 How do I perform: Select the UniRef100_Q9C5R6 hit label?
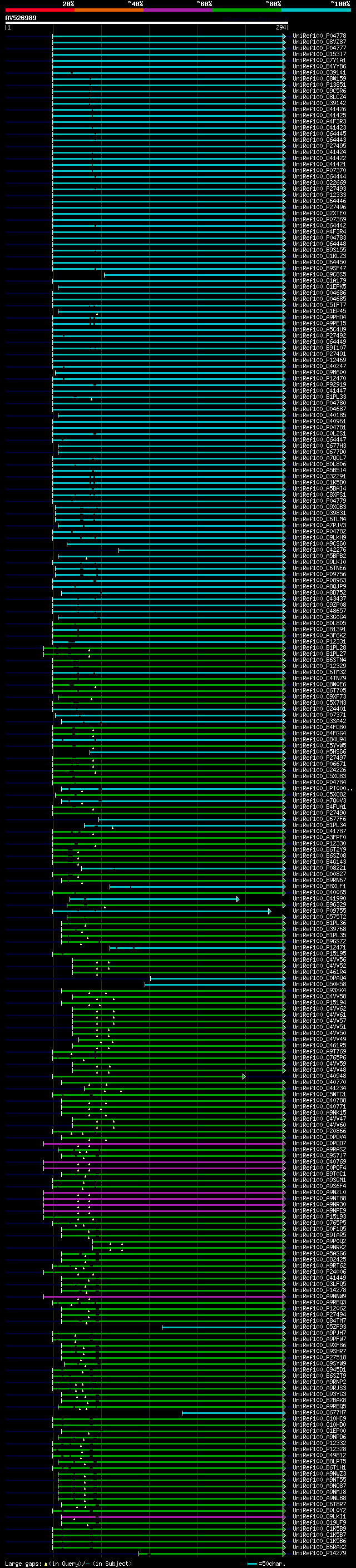coord(319,91)
